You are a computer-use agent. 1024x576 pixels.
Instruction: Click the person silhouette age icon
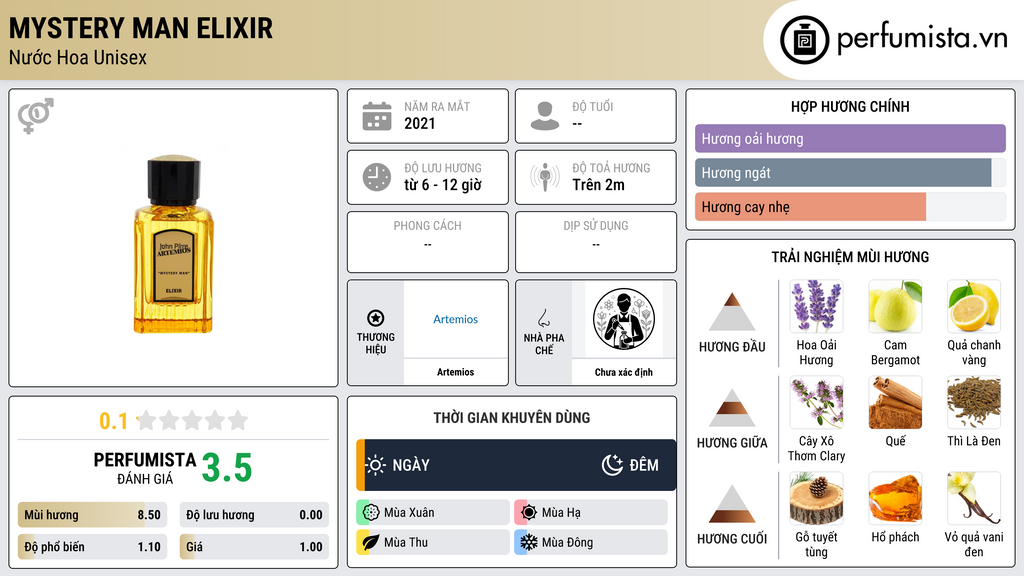545,116
